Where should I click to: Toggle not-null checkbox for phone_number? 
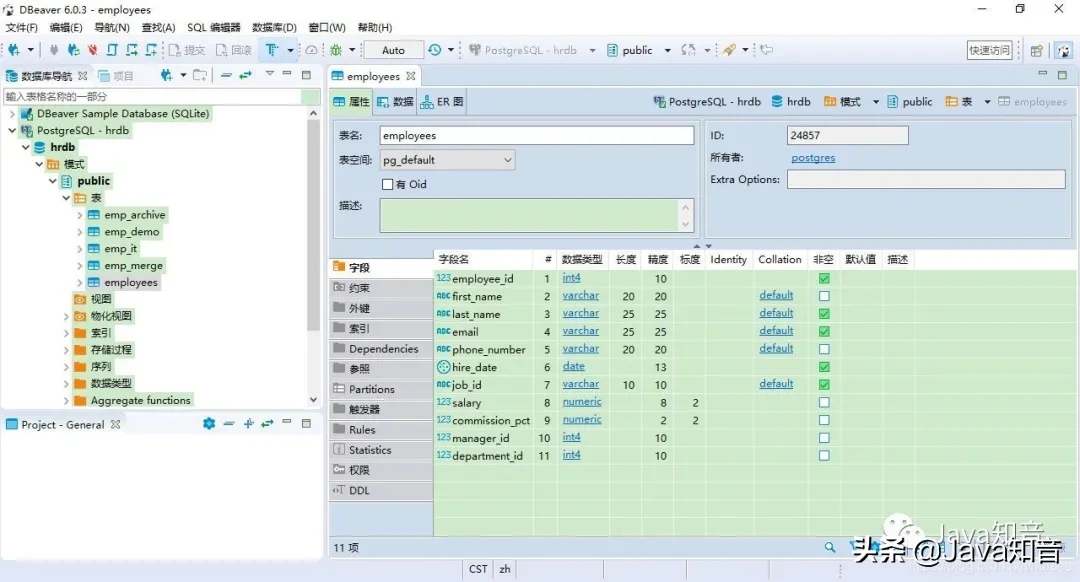pyautogui.click(x=824, y=349)
